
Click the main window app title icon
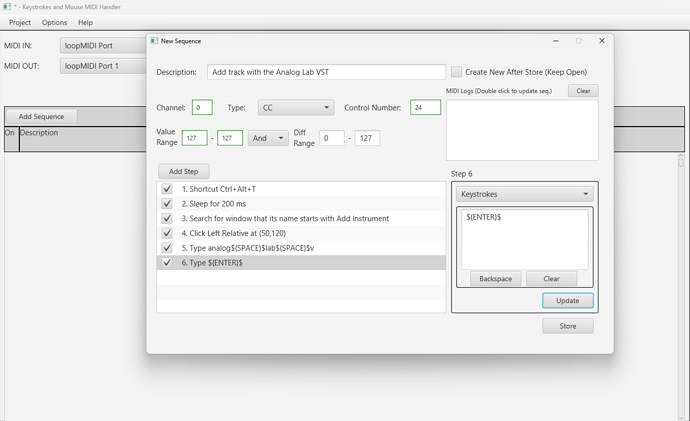click(7, 7)
